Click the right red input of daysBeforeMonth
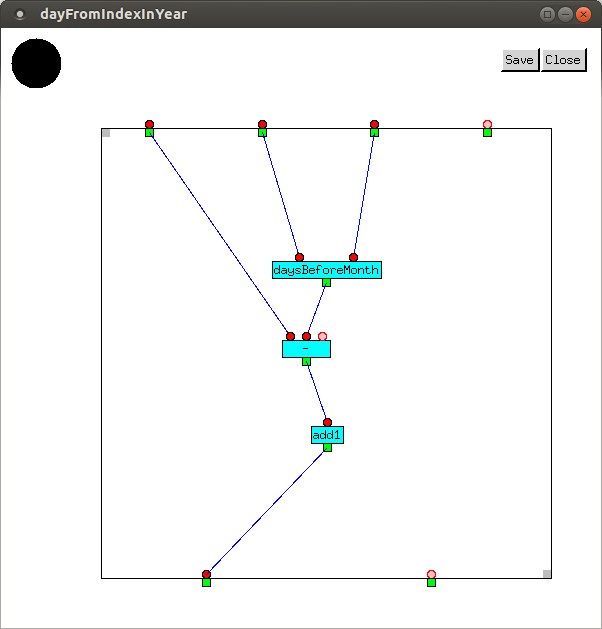 tap(353, 257)
